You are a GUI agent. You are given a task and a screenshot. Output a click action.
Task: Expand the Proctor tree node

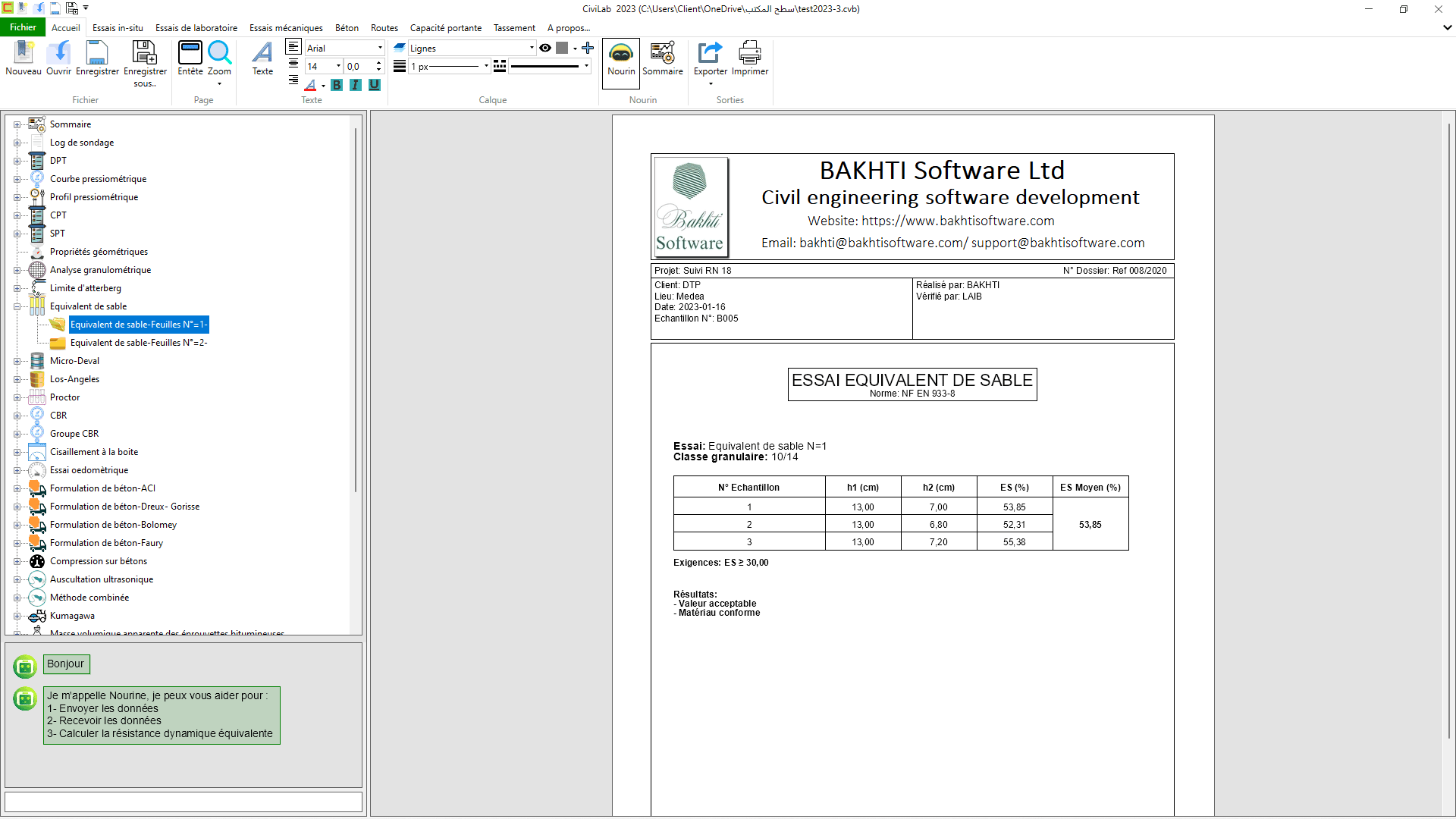(17, 397)
